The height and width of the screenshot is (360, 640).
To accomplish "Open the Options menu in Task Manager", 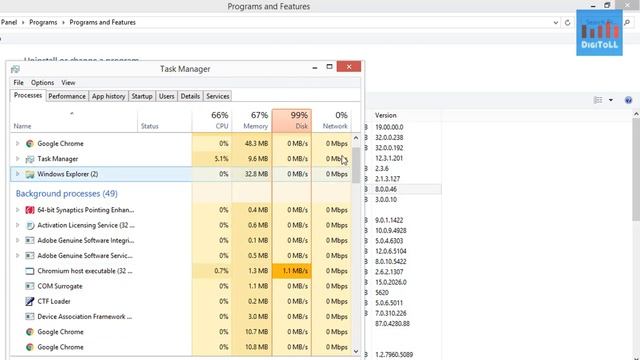I will (42, 82).
